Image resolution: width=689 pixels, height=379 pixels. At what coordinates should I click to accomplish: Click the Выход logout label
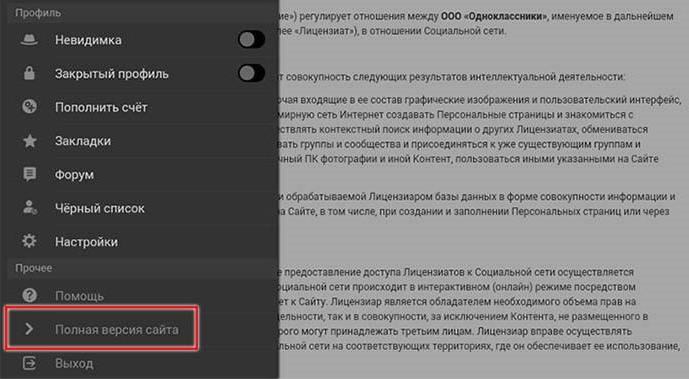(x=74, y=364)
